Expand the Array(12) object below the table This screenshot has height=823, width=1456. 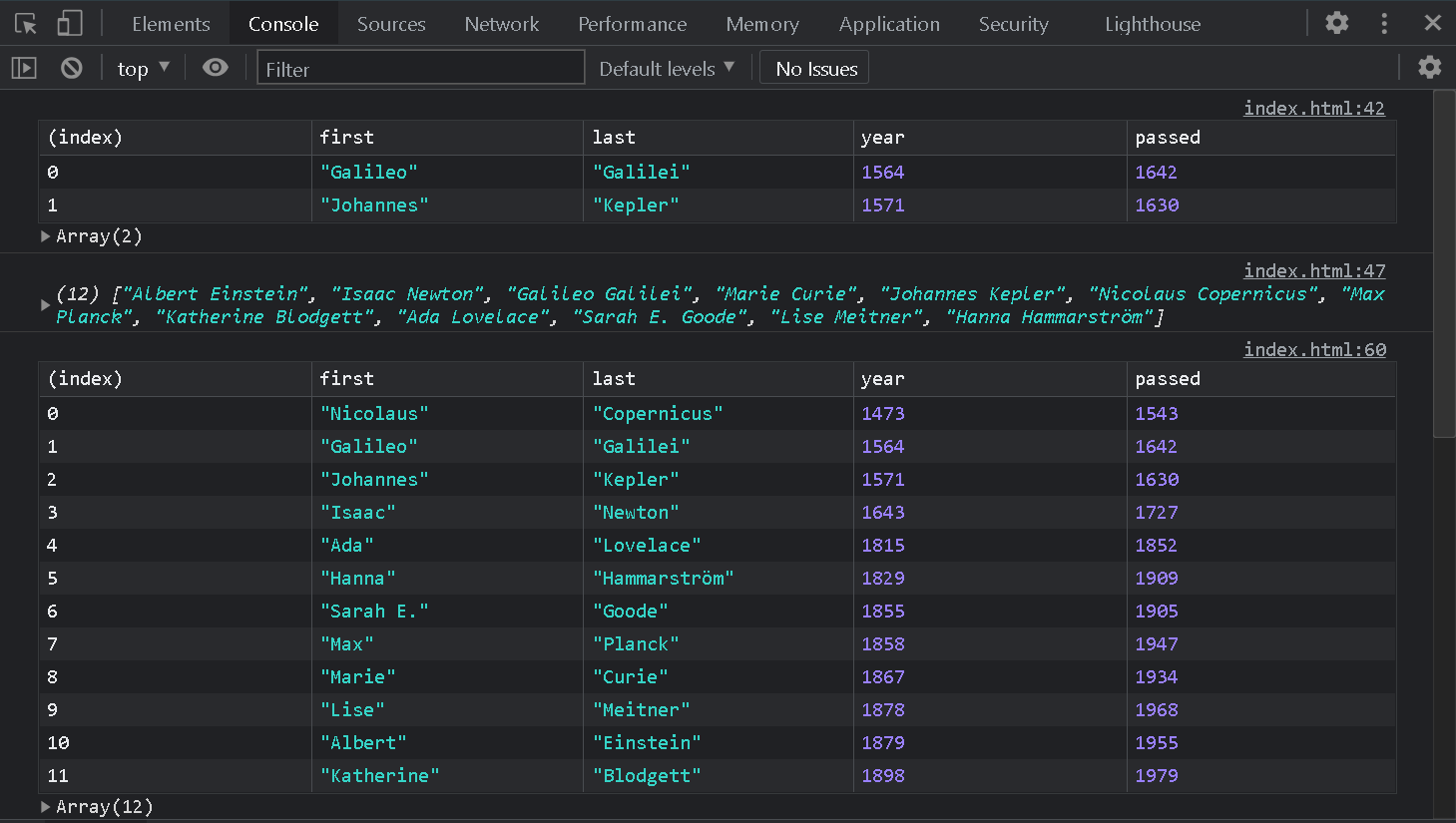pyautogui.click(x=46, y=807)
